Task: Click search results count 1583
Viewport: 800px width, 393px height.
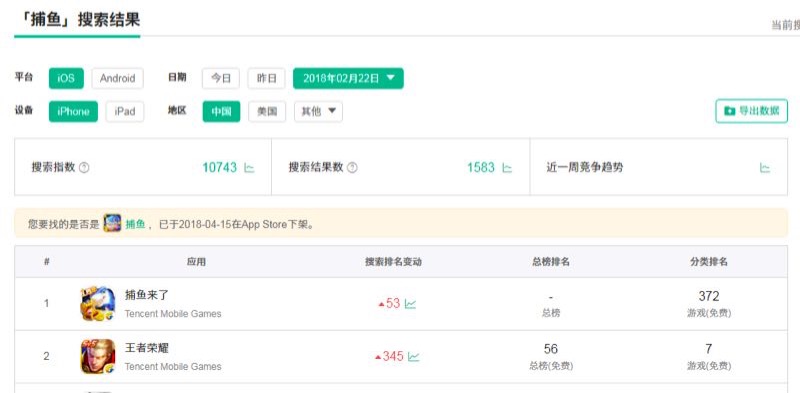Action: (x=481, y=167)
